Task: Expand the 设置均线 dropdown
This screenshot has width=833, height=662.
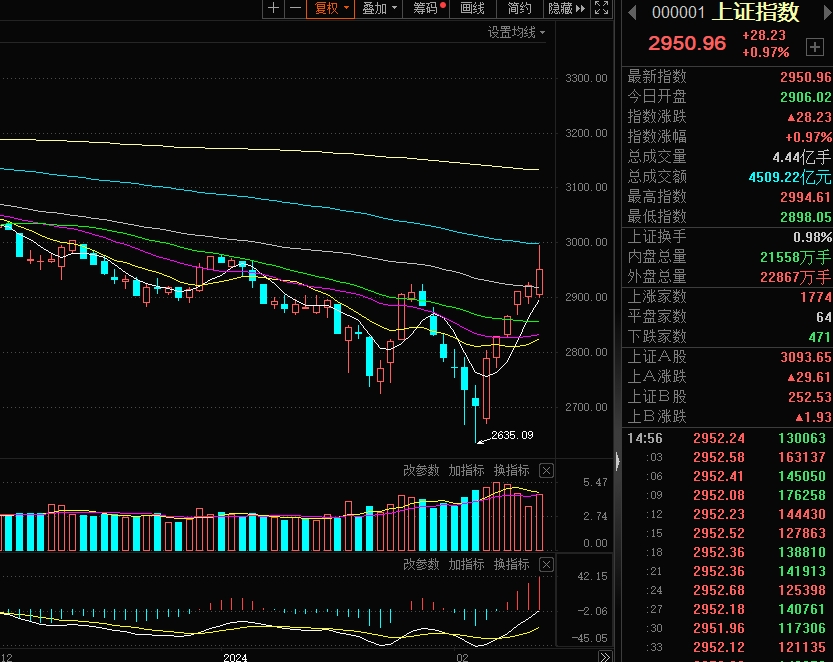Action: point(516,32)
